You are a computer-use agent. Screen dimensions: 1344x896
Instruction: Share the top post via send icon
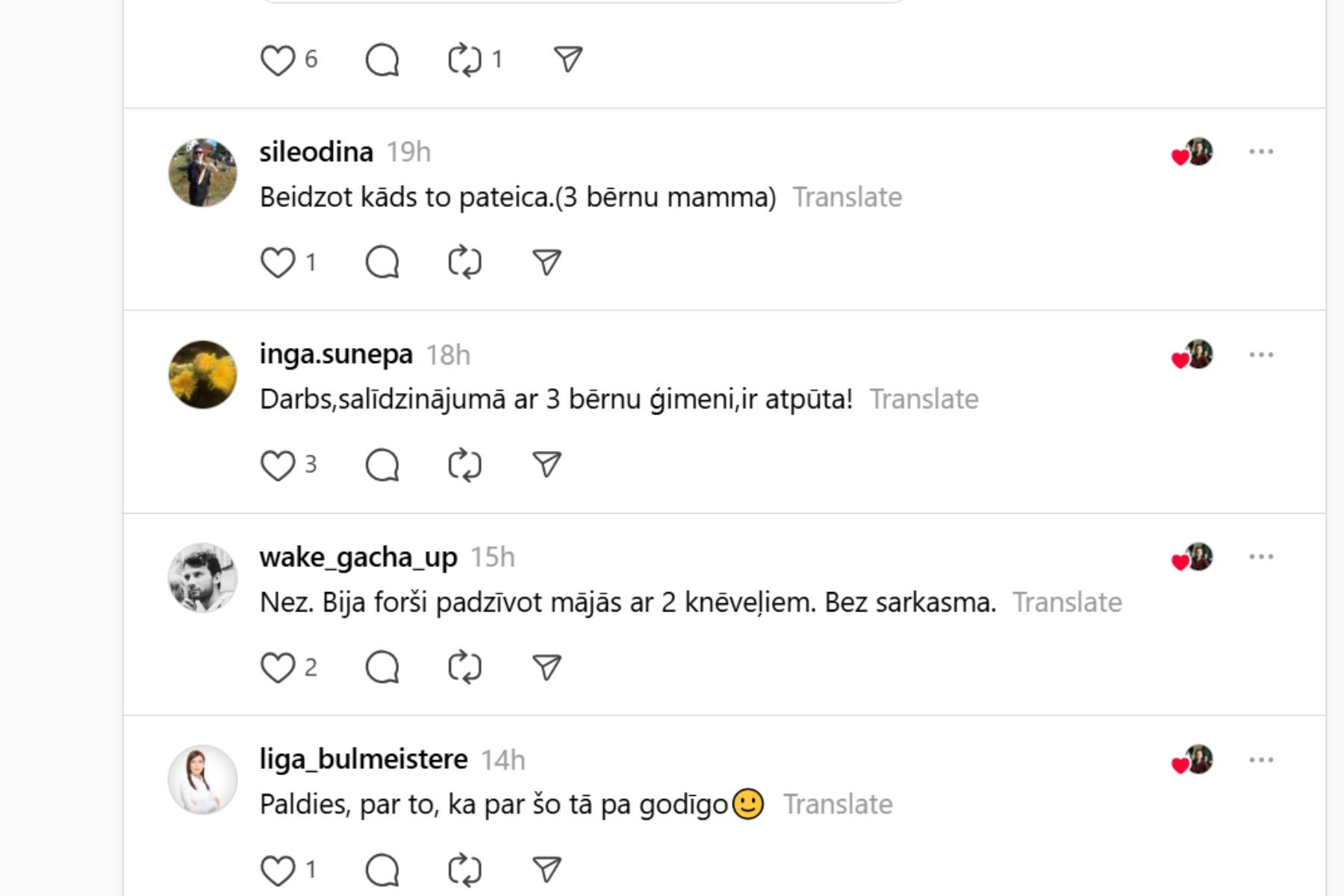point(568,60)
